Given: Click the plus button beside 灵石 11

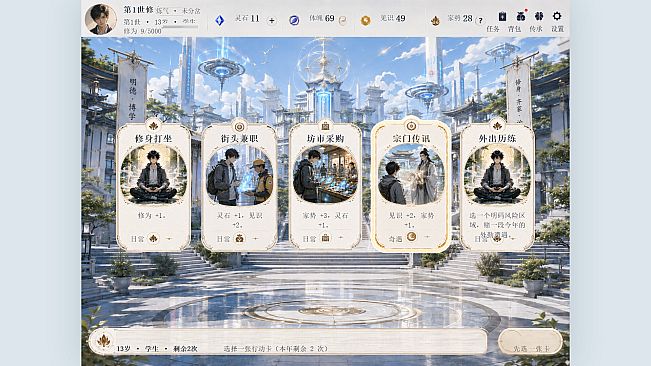Looking at the screenshot, I should click(x=272, y=20).
